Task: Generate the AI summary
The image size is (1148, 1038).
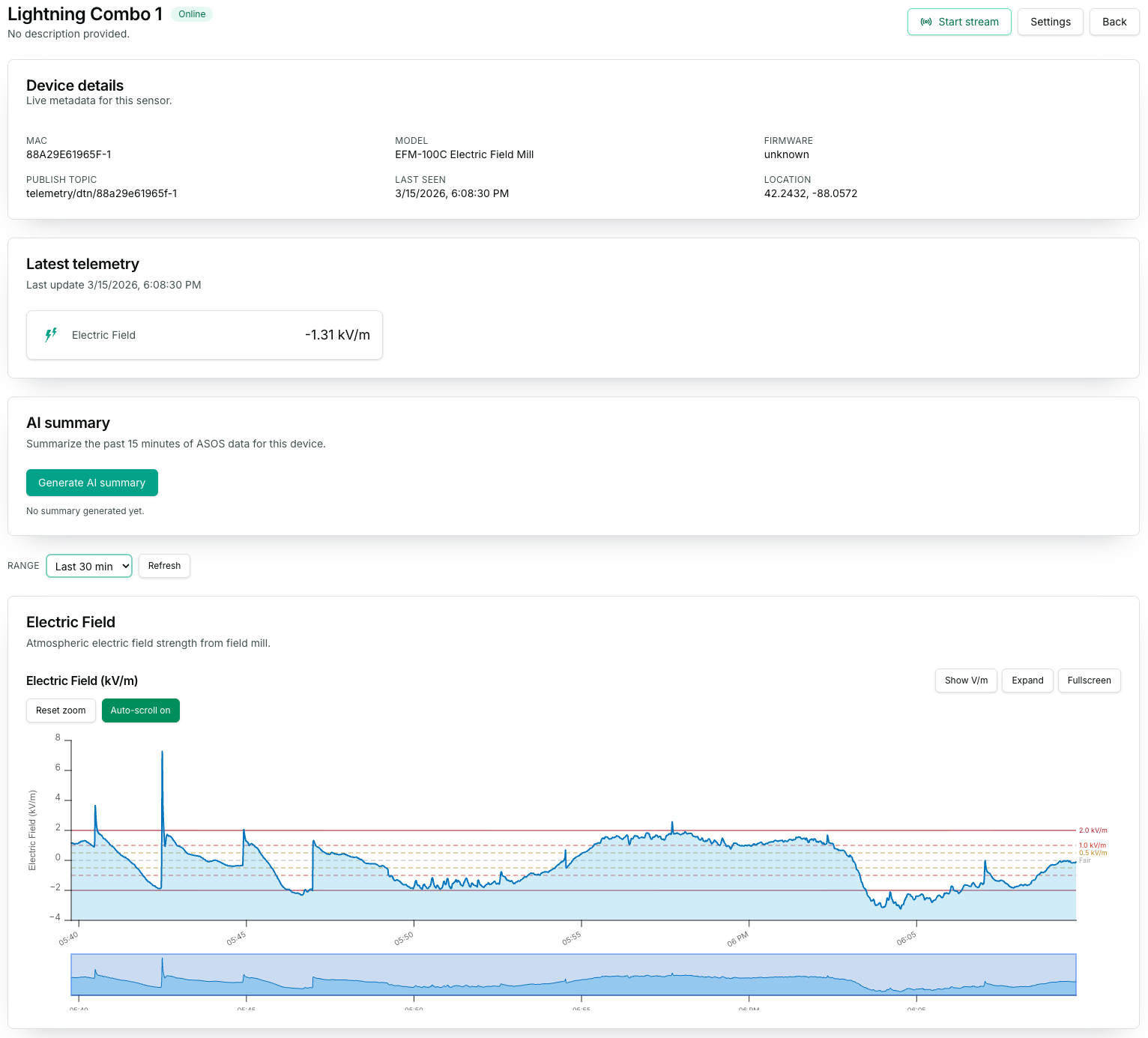Action: pyautogui.click(x=92, y=483)
